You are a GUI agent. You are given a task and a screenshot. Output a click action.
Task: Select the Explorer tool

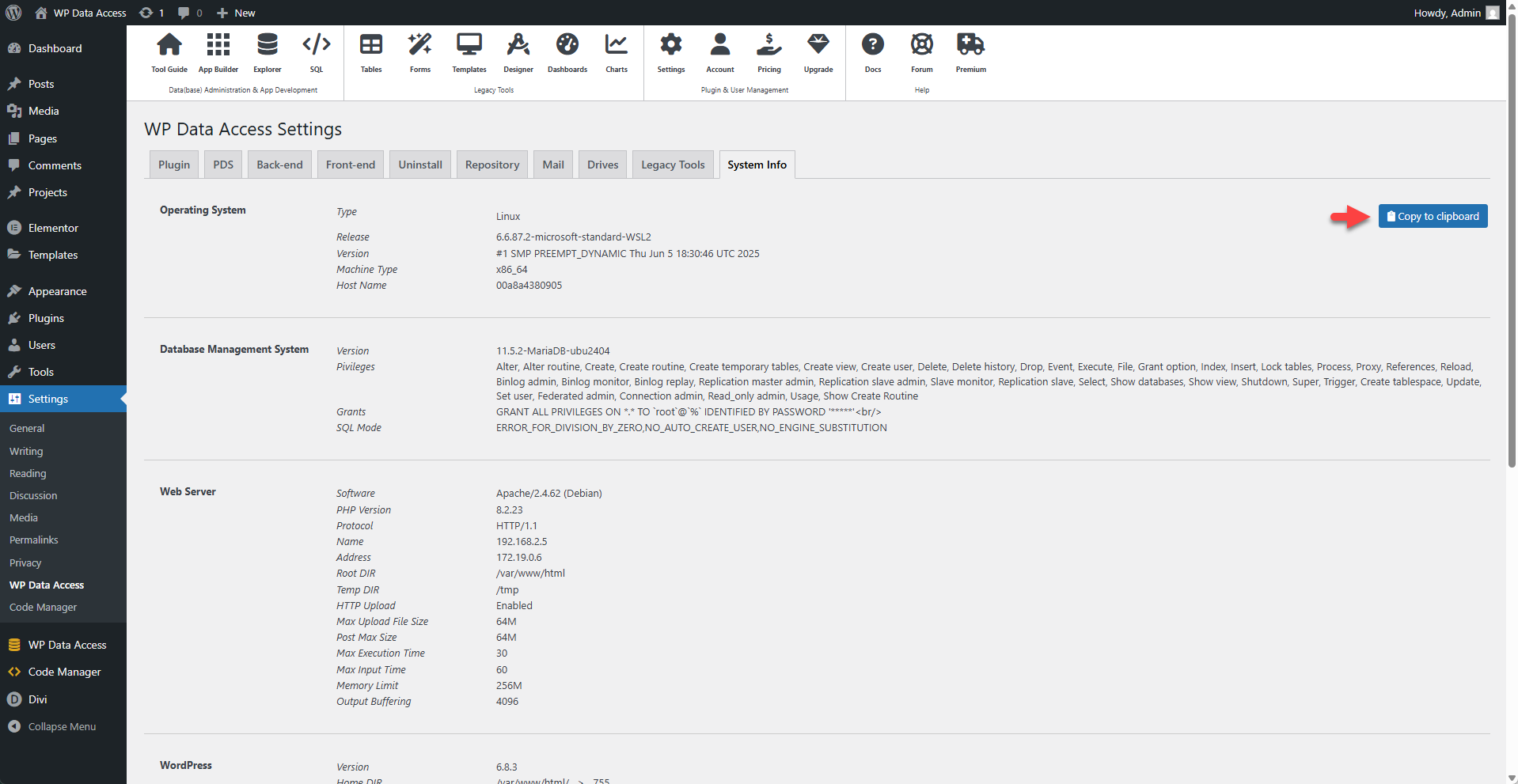pos(267,51)
